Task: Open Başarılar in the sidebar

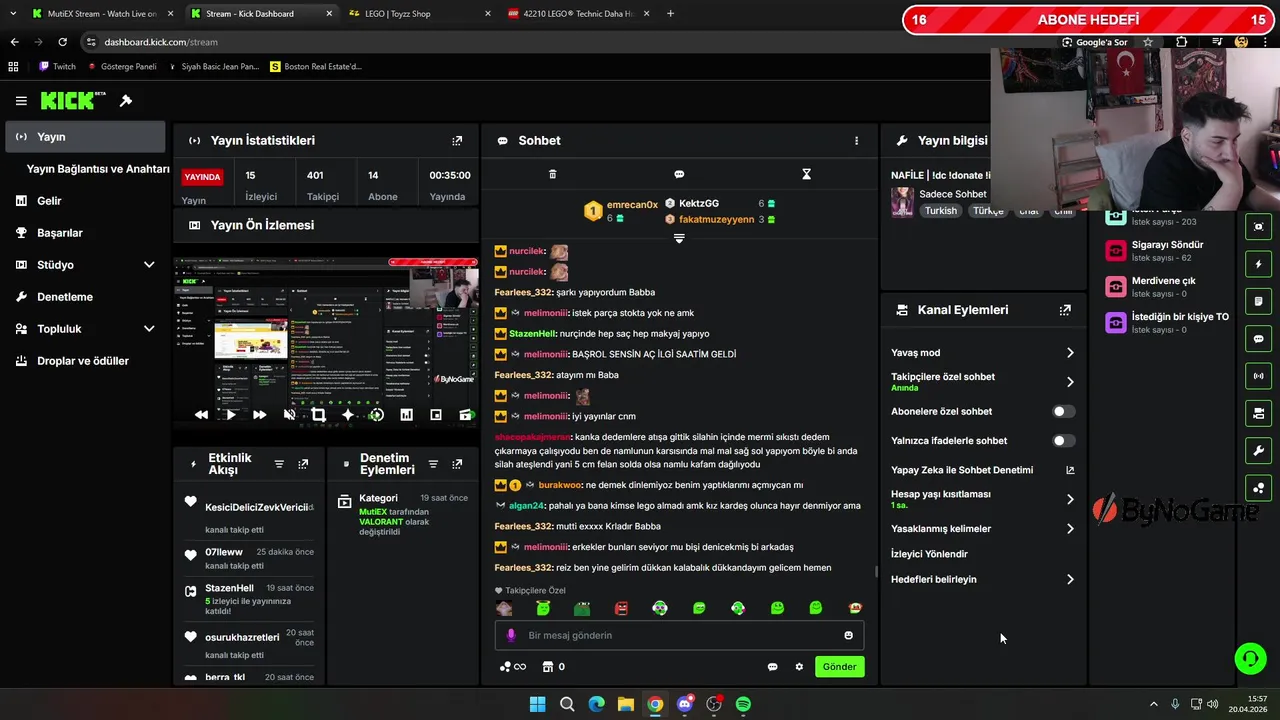Action: tap(85, 233)
